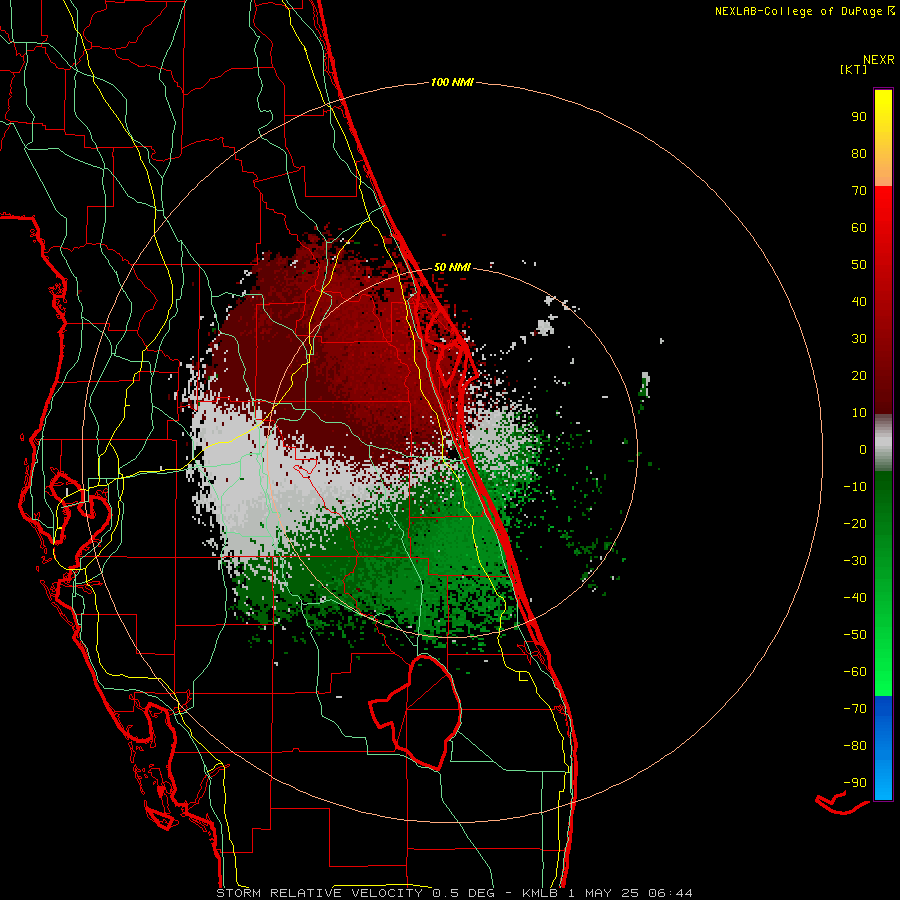Click the "-10" value on the velocity scale

[x=855, y=487]
